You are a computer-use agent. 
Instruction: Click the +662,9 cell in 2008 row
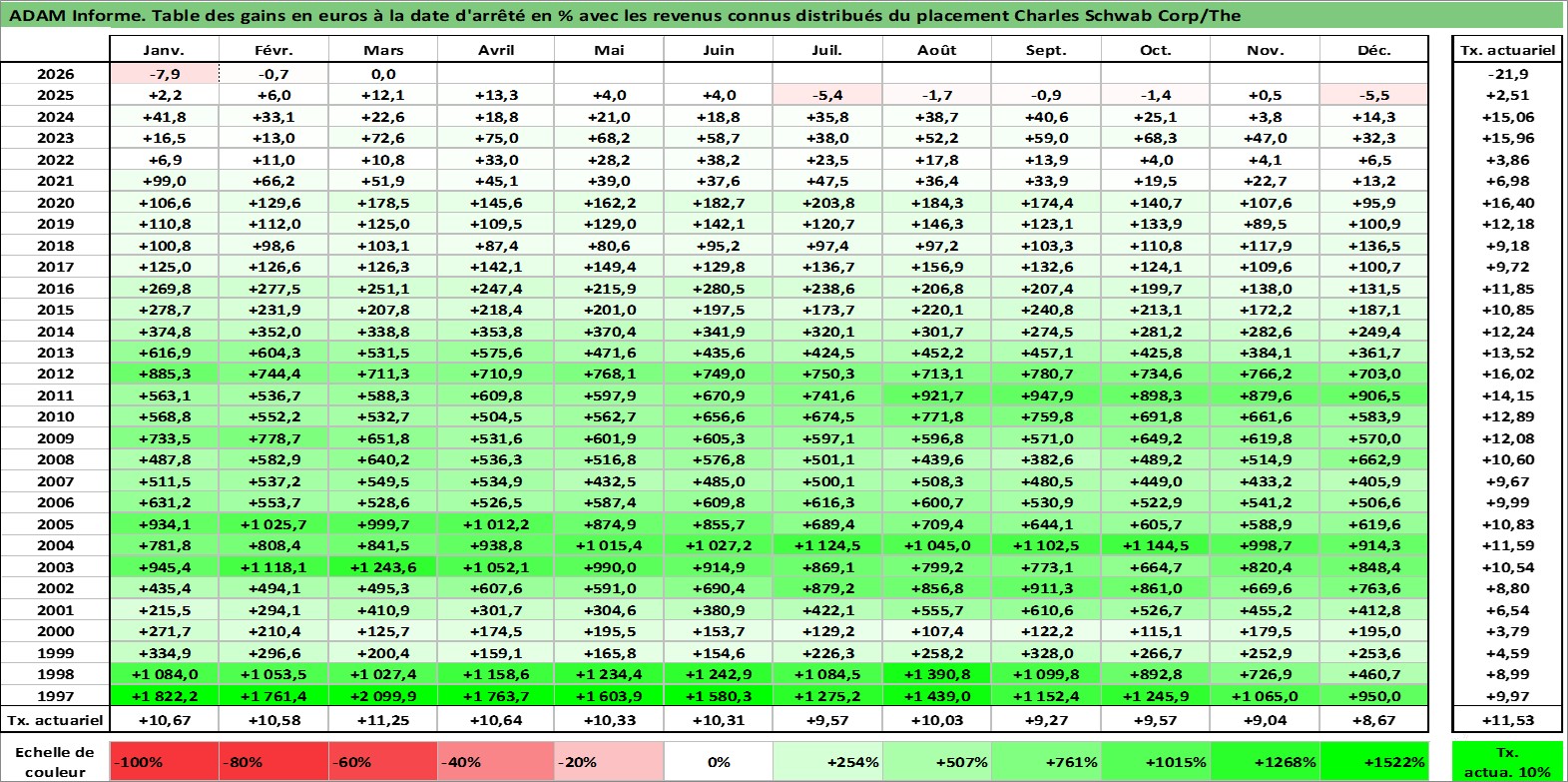[1374, 459]
